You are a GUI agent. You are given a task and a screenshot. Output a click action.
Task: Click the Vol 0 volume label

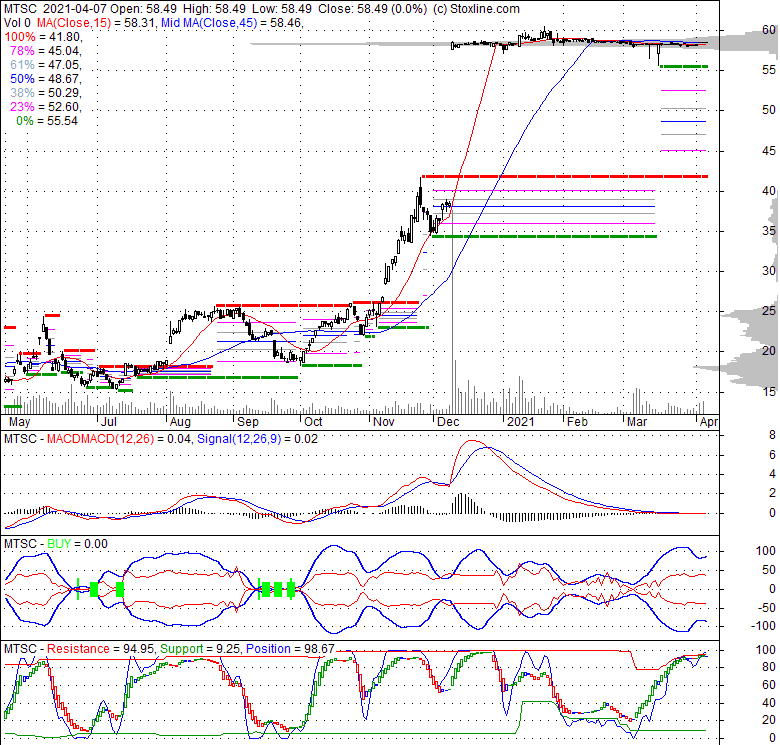point(14,22)
